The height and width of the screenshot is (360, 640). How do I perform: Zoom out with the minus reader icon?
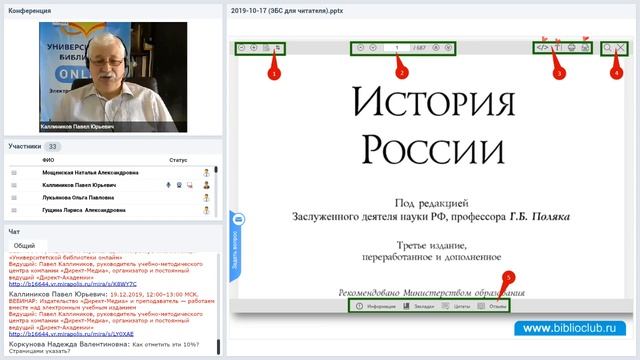click(x=242, y=48)
